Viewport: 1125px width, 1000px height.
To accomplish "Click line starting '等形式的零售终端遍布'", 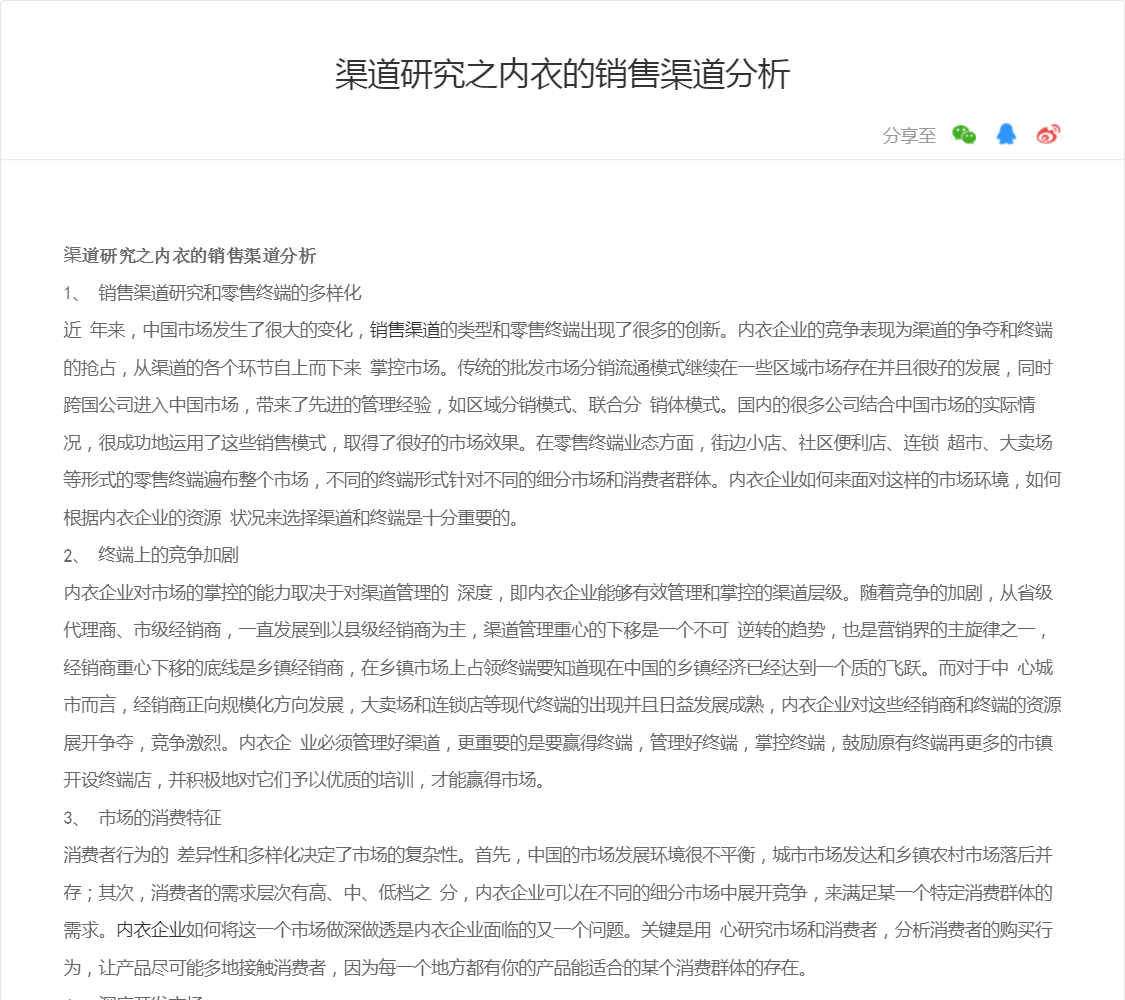I will 562,480.
